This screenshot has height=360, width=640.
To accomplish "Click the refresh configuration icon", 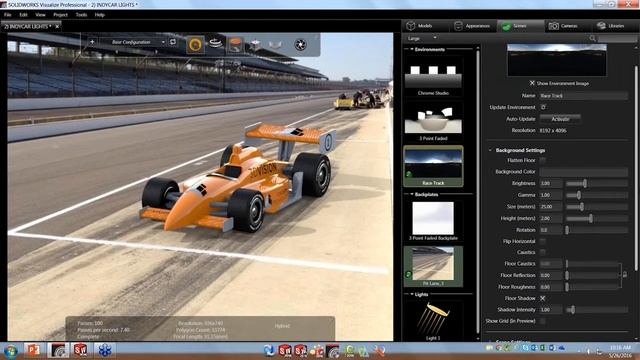I will point(173,42).
